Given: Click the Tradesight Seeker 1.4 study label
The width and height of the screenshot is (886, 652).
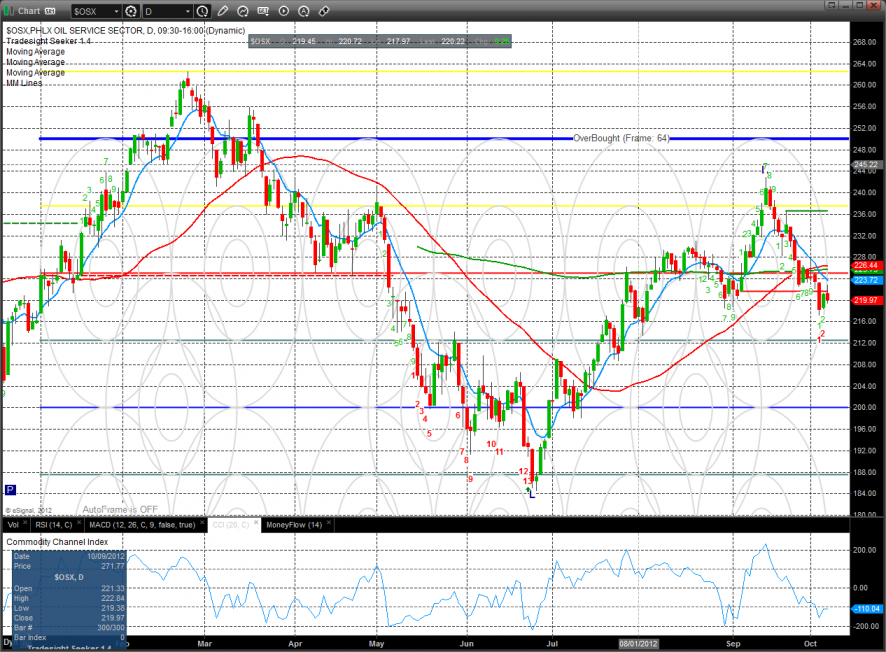Looking at the screenshot, I should point(48,41).
